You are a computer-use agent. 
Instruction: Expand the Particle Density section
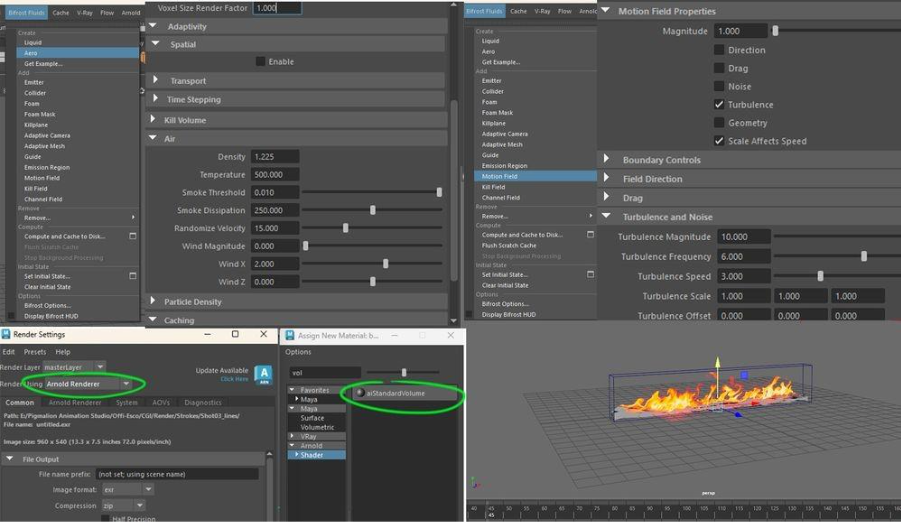pos(152,301)
